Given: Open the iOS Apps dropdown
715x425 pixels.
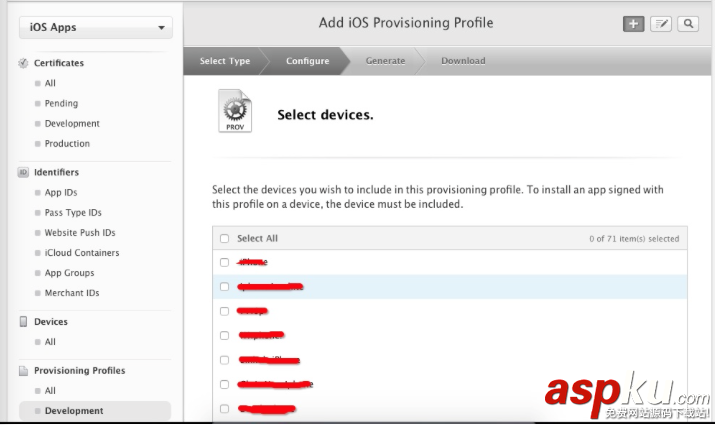Looking at the screenshot, I should tap(96, 27).
